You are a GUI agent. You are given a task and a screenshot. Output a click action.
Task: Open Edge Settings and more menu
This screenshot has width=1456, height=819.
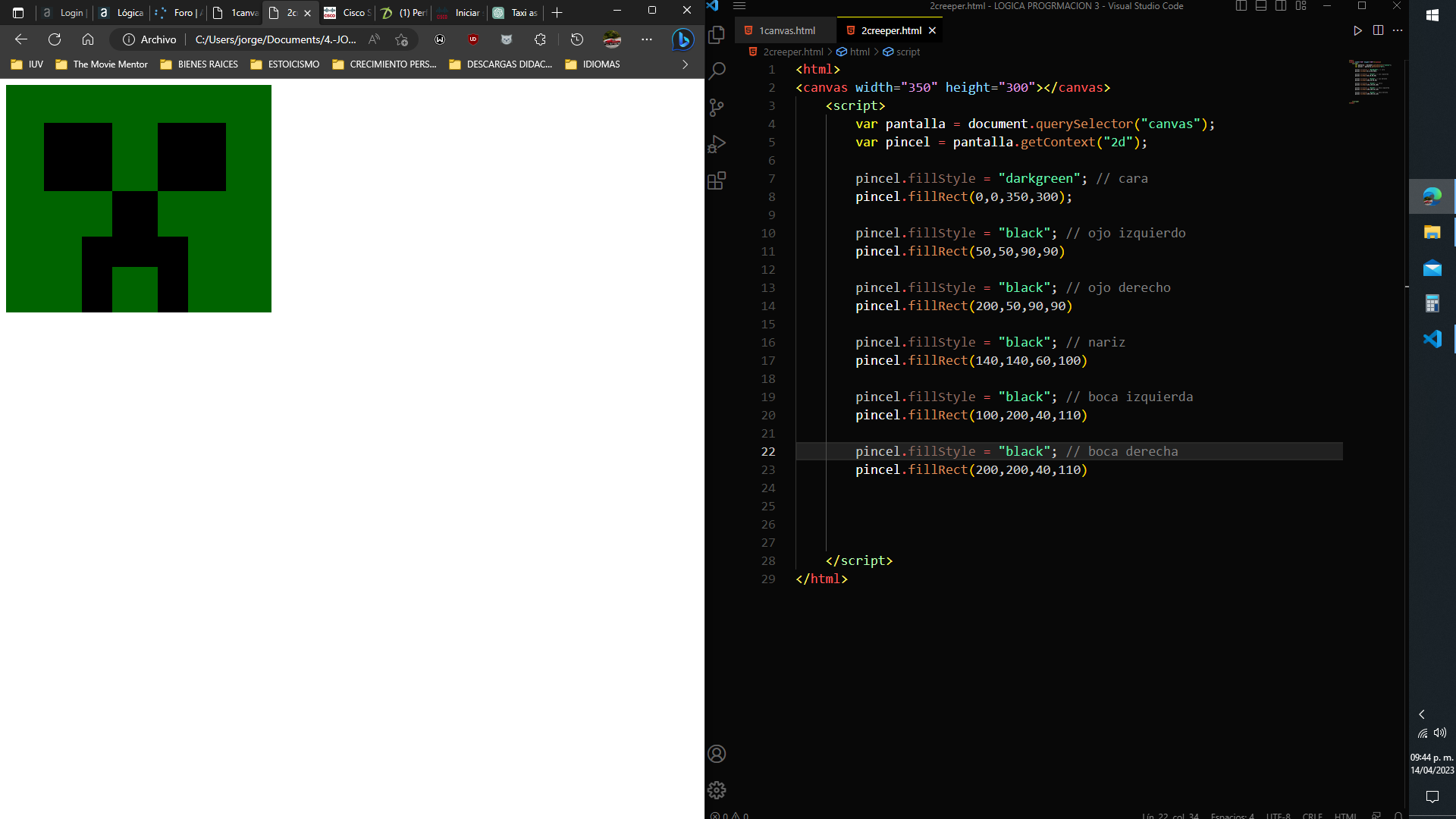(646, 39)
